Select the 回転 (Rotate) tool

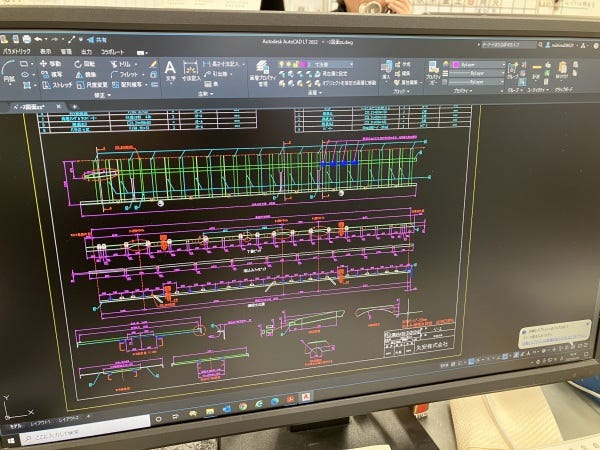(92, 63)
